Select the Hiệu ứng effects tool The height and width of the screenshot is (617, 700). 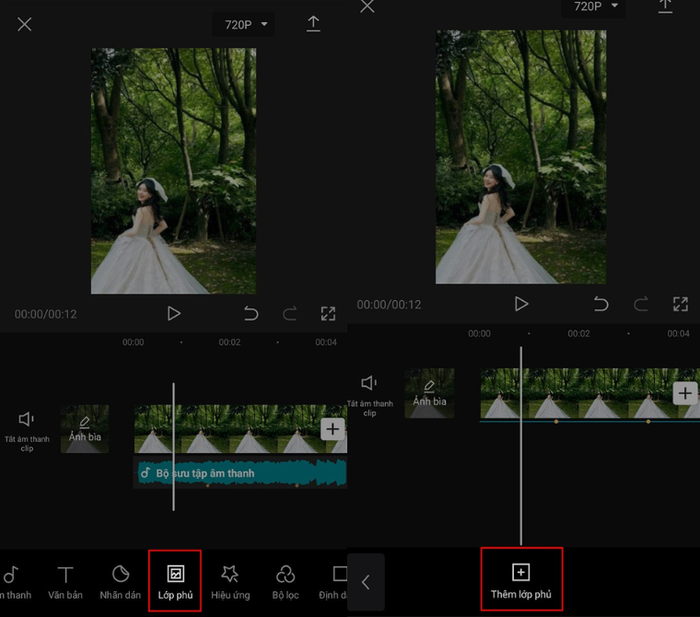click(230, 581)
